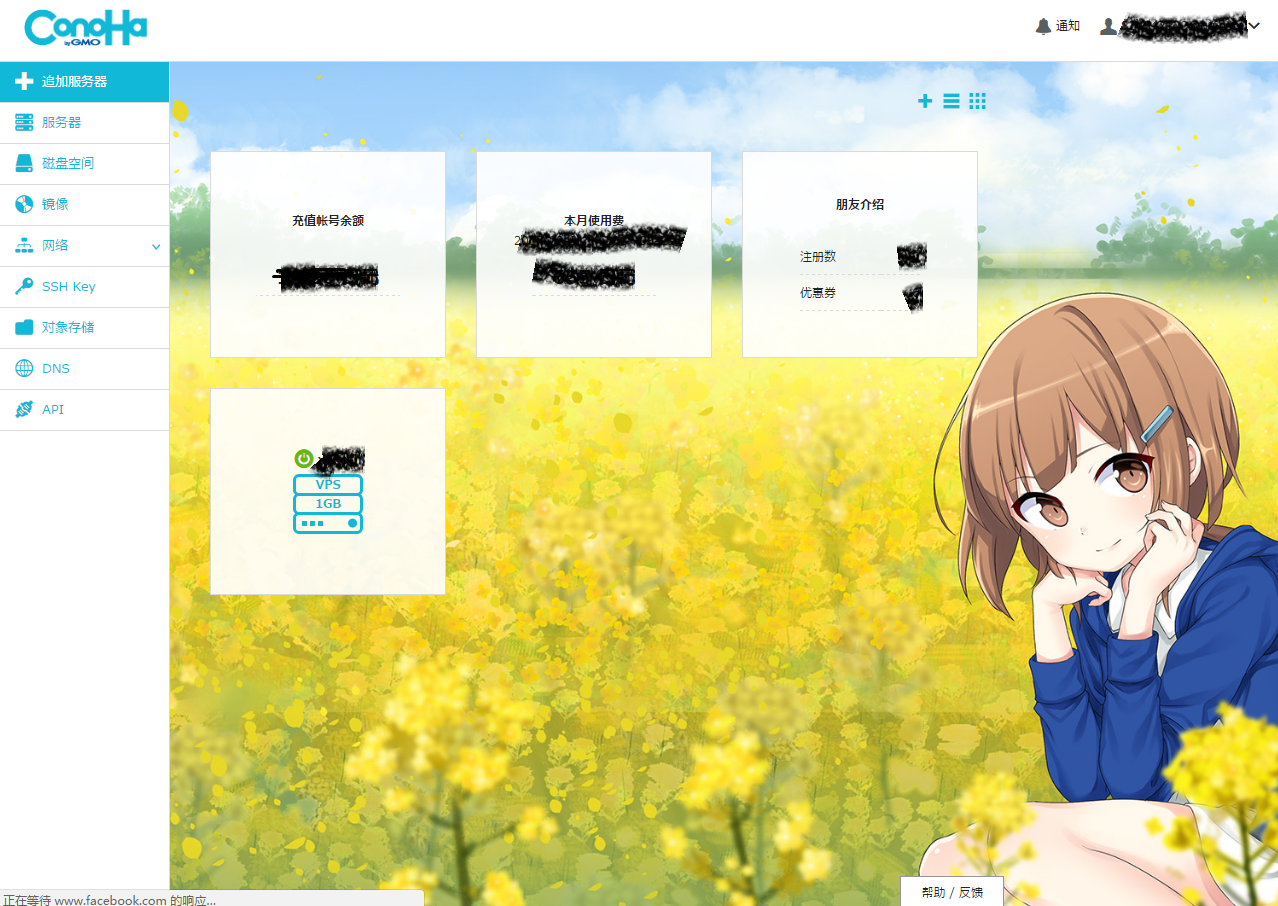Click the SSH Key icon

[x=24, y=287]
